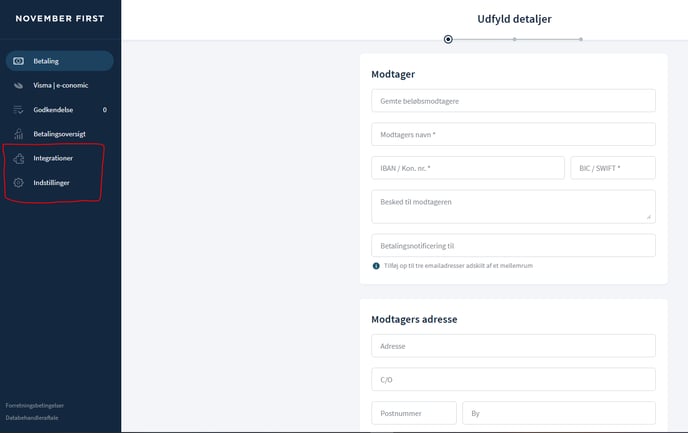Screen dimensions: 688x433
Task: Select the first progress step indicator
Action: coord(448,39)
